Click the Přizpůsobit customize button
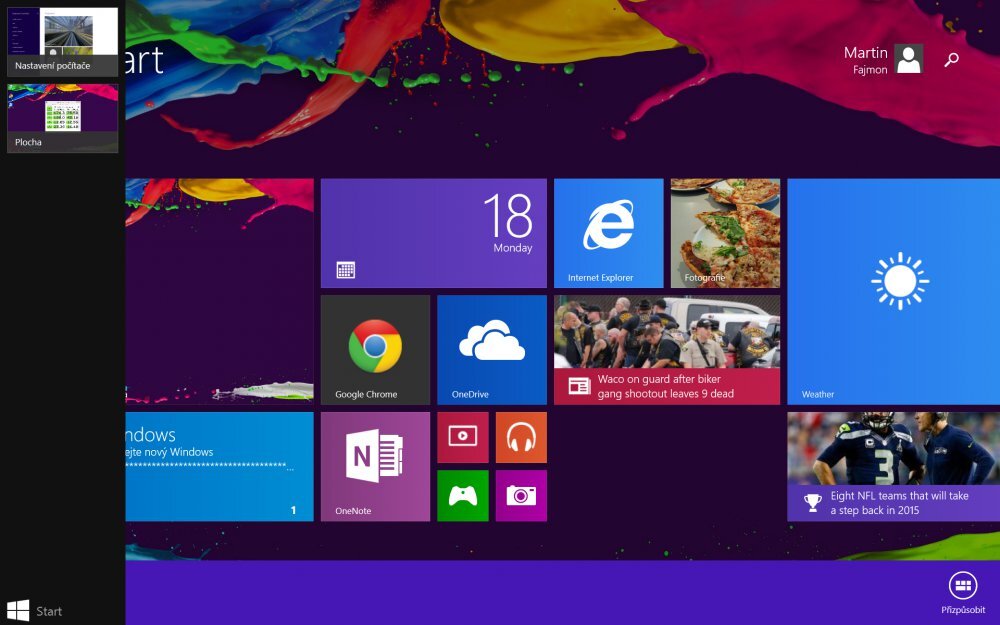Viewport: 1000px width, 625px height. tap(963, 593)
